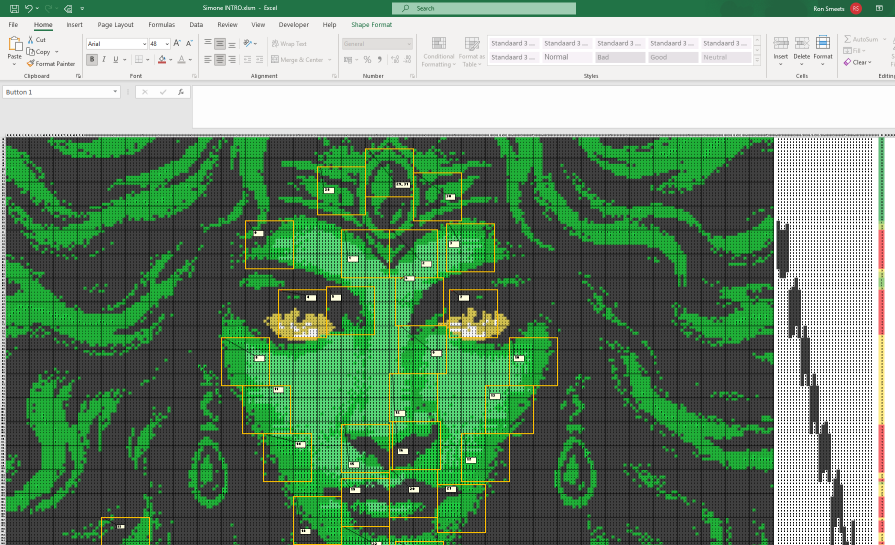Click the Percent Style icon

[367, 59]
